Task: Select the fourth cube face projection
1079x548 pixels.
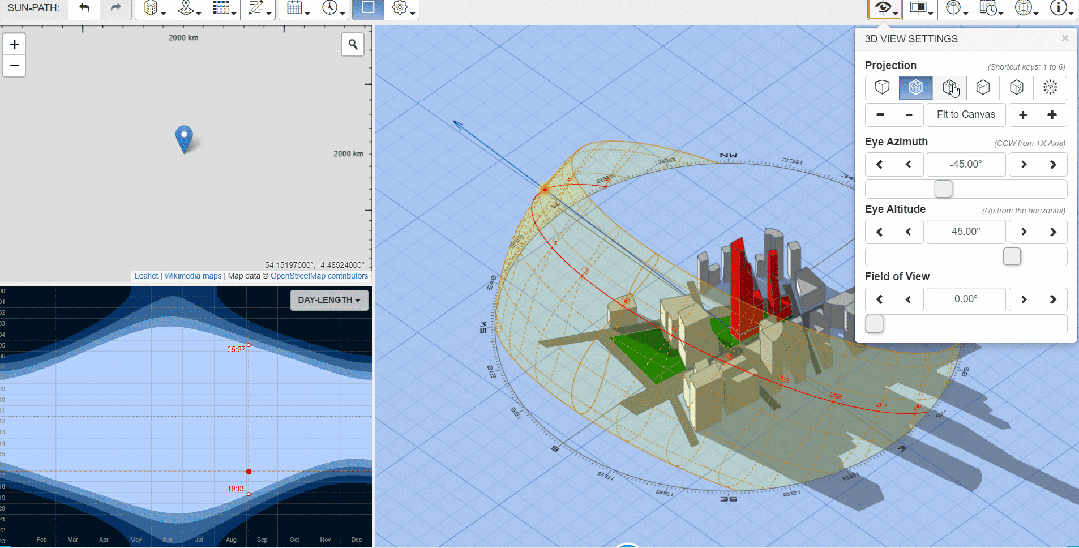Action: click(x=983, y=87)
